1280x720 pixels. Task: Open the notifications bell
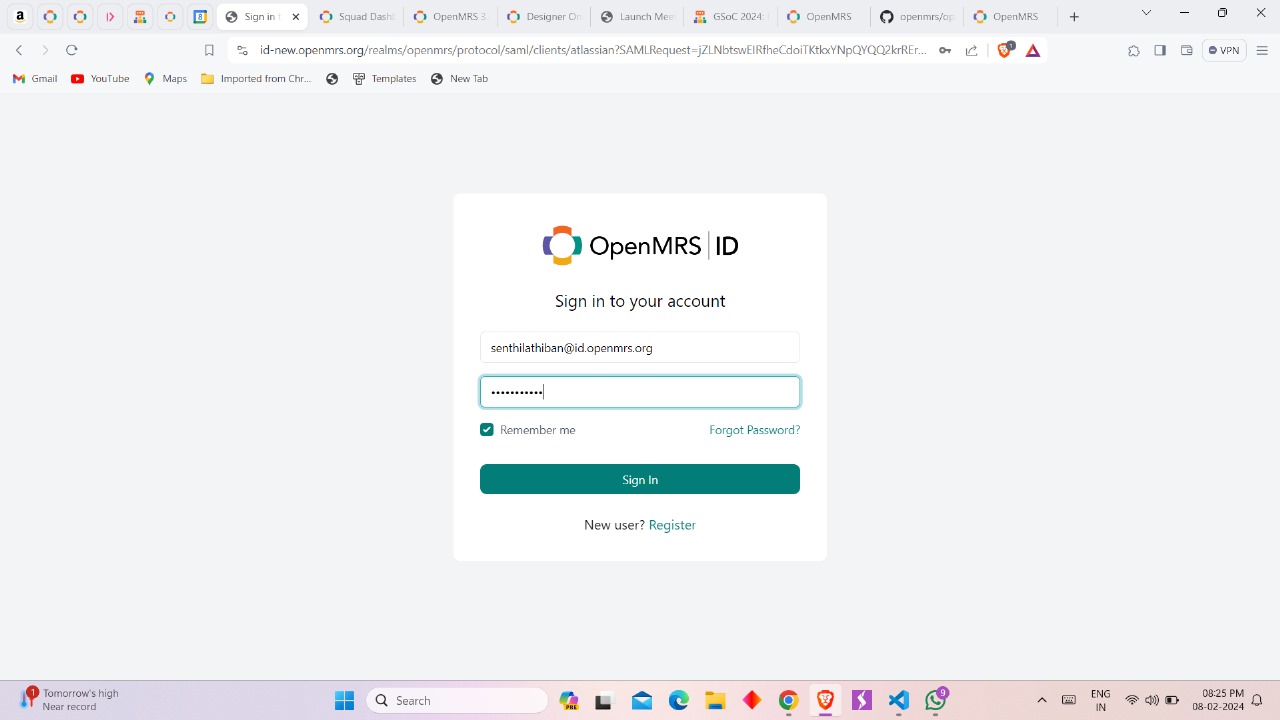click(1258, 700)
